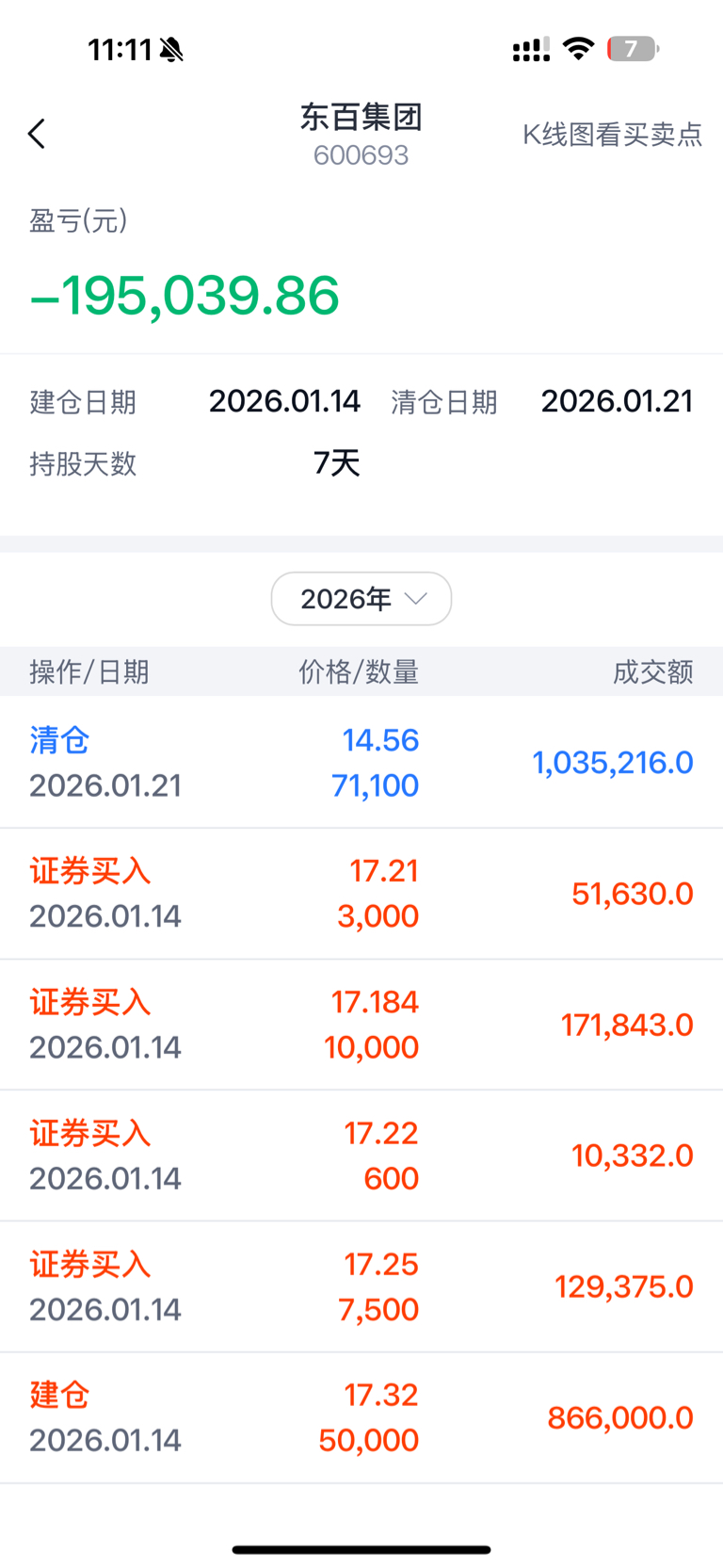Tap the 1,035,216.0 成交额 amount
Image resolution: width=723 pixels, height=1568 pixels.
(x=613, y=763)
